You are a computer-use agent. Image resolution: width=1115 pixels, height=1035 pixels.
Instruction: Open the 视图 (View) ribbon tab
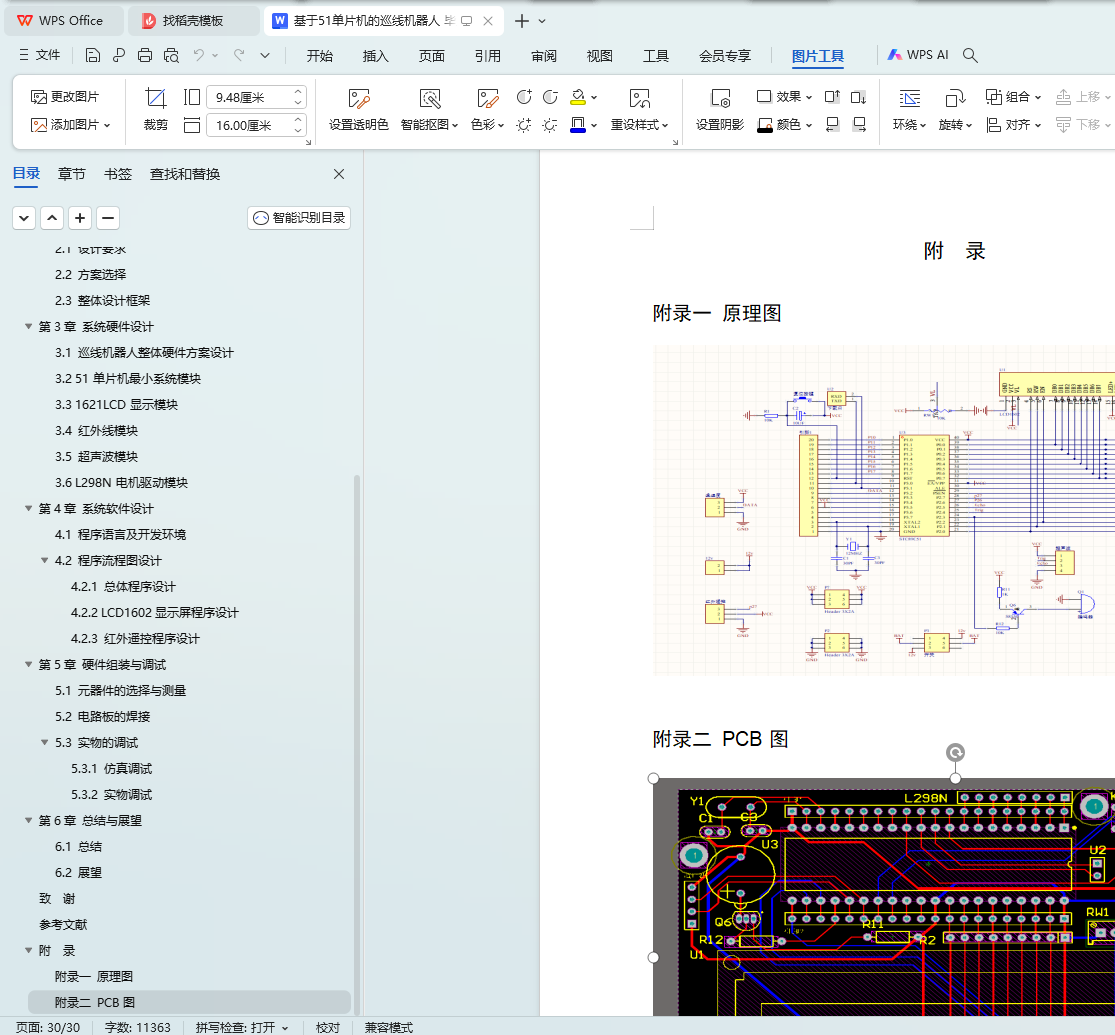click(x=599, y=55)
